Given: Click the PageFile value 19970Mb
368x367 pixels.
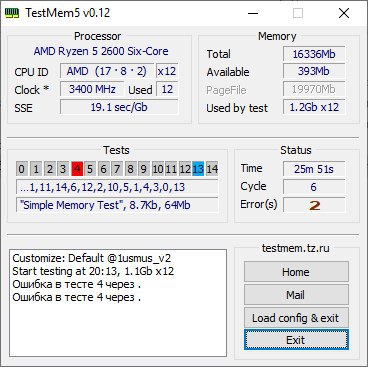Looking at the screenshot, I should [x=314, y=89].
